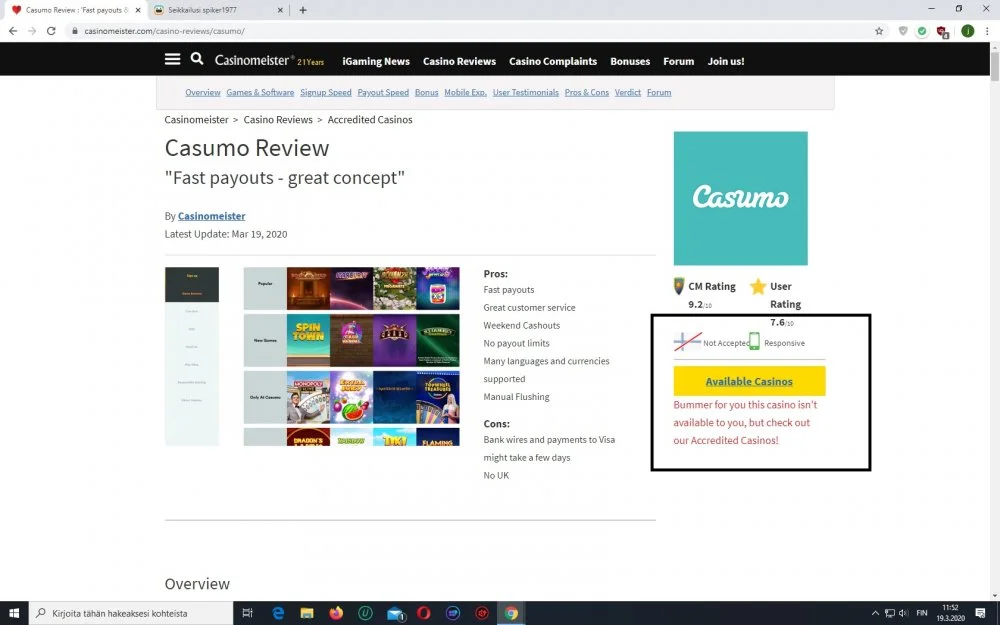Screen dimensions: 1000x625
Task: Reload the page with refresh icon
Action: (x=51, y=31)
